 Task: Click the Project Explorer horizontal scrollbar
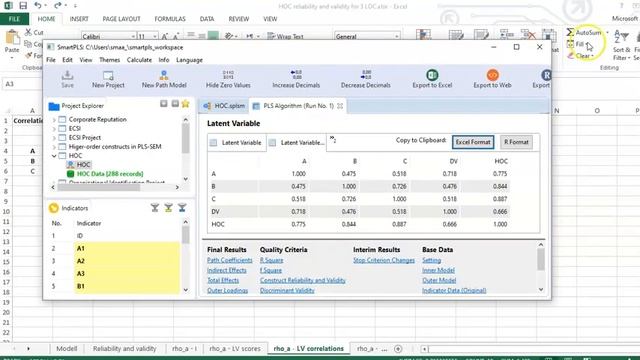pyautogui.click(x=99, y=187)
